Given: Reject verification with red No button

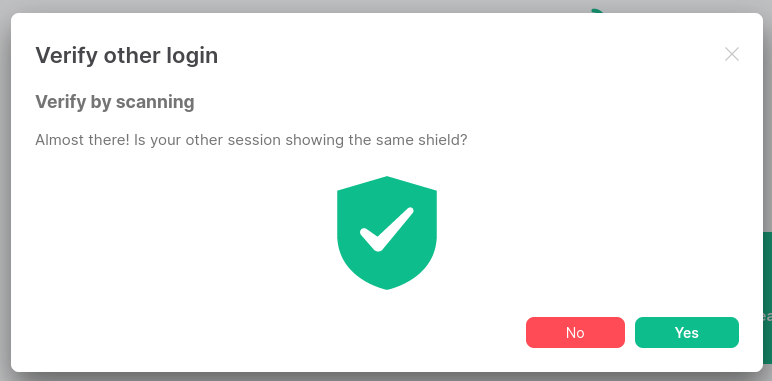Looking at the screenshot, I should click(x=575, y=333).
